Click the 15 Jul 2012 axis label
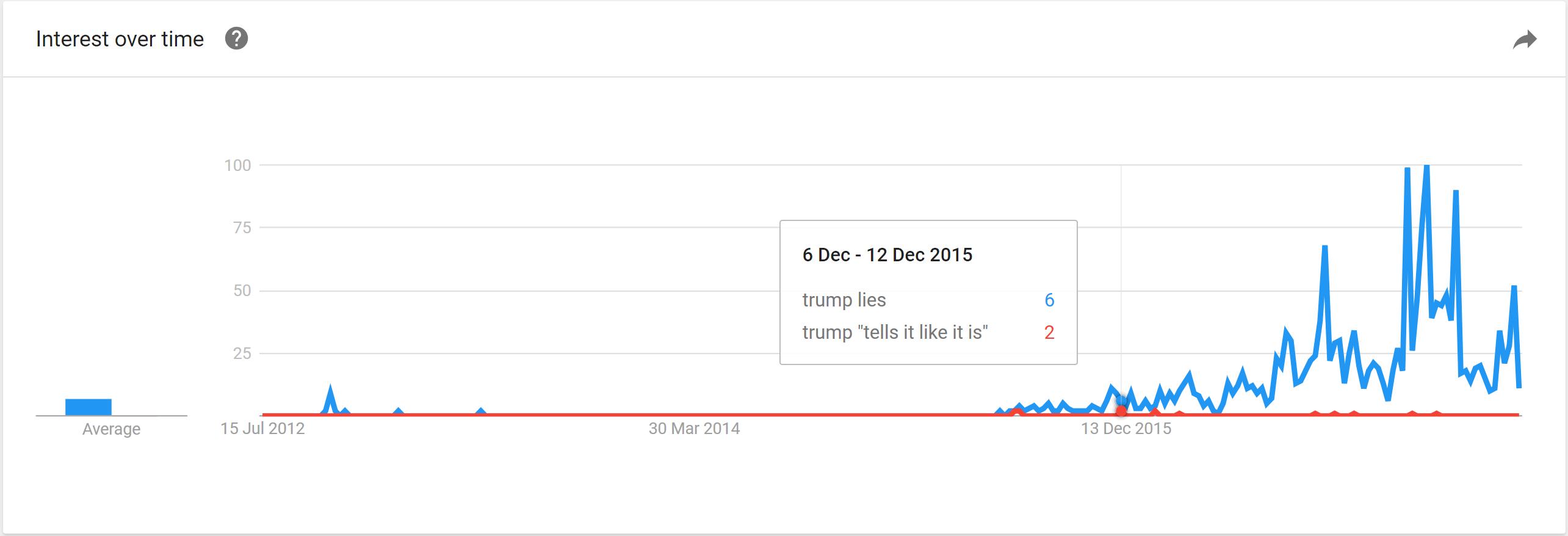Image resolution: width=1568 pixels, height=536 pixels. click(262, 429)
